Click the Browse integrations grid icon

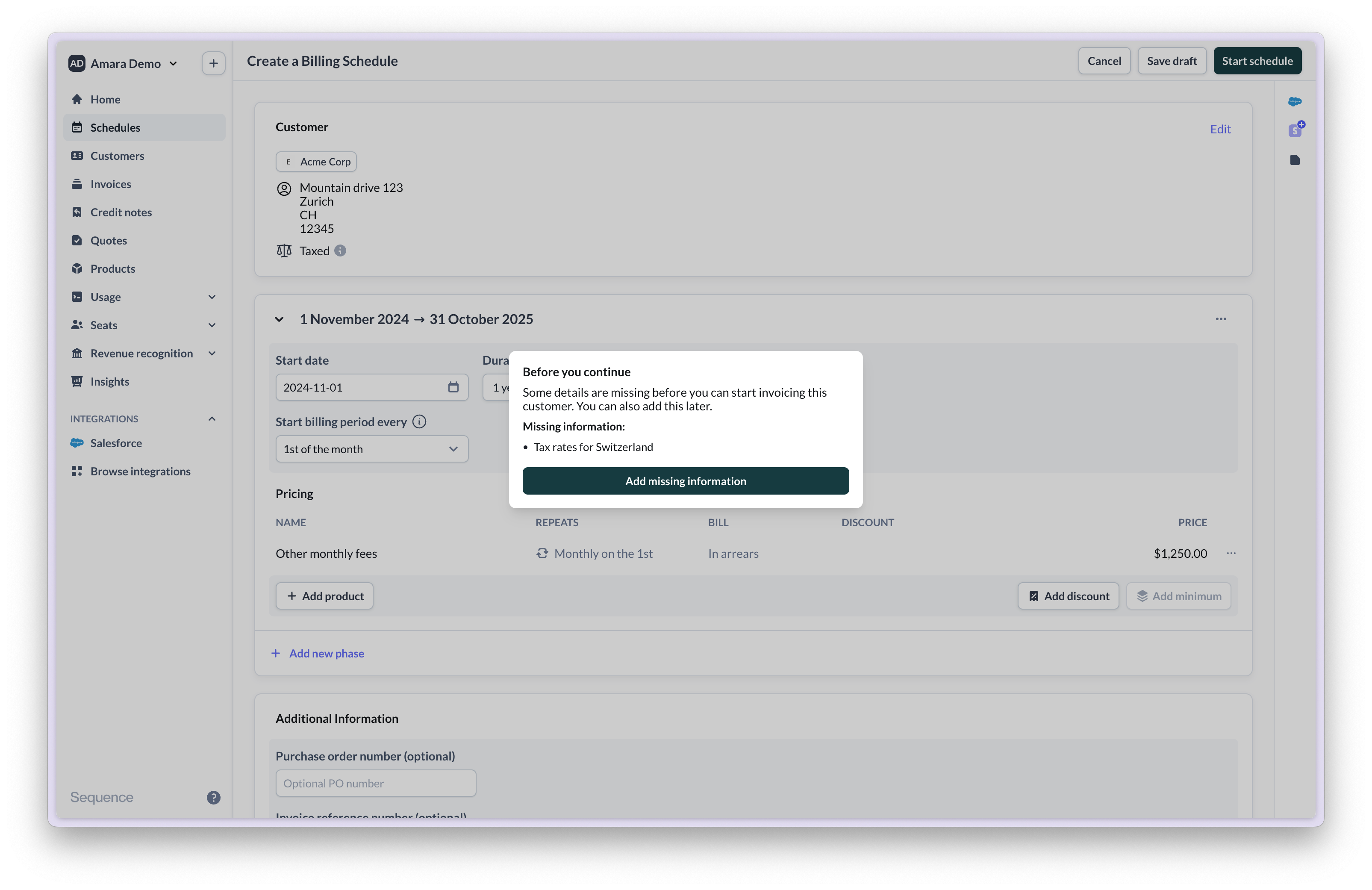pyautogui.click(x=77, y=471)
